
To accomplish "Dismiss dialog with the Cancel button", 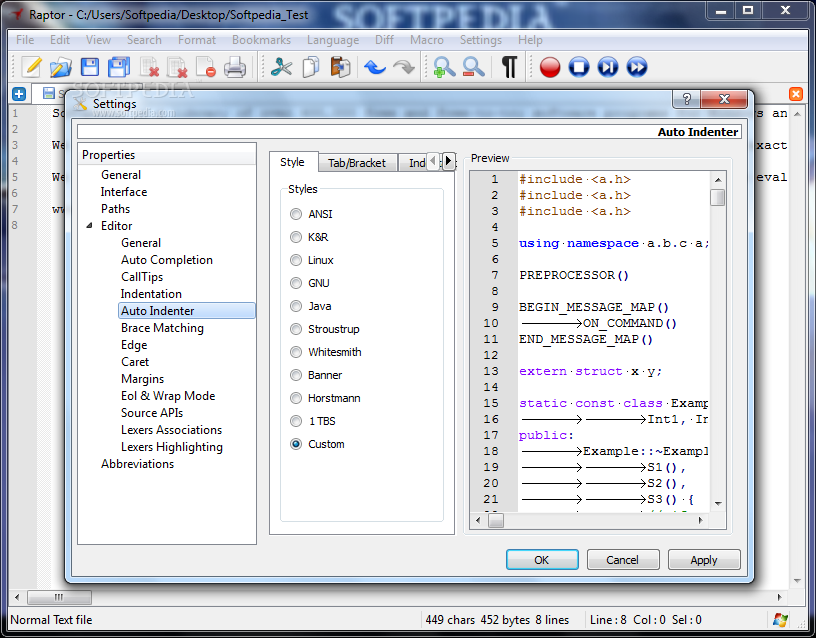I will (x=622, y=559).
